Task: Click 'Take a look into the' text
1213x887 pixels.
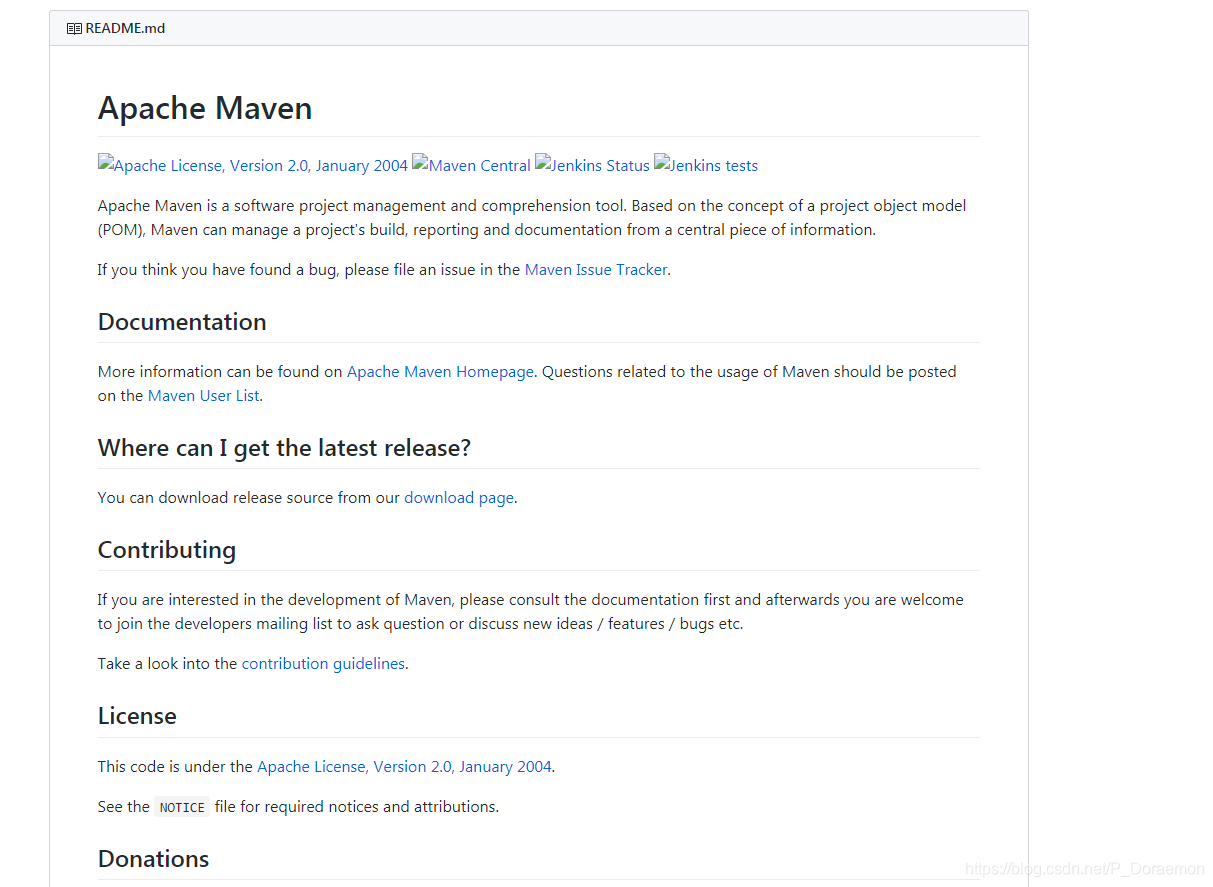Action: point(167,664)
